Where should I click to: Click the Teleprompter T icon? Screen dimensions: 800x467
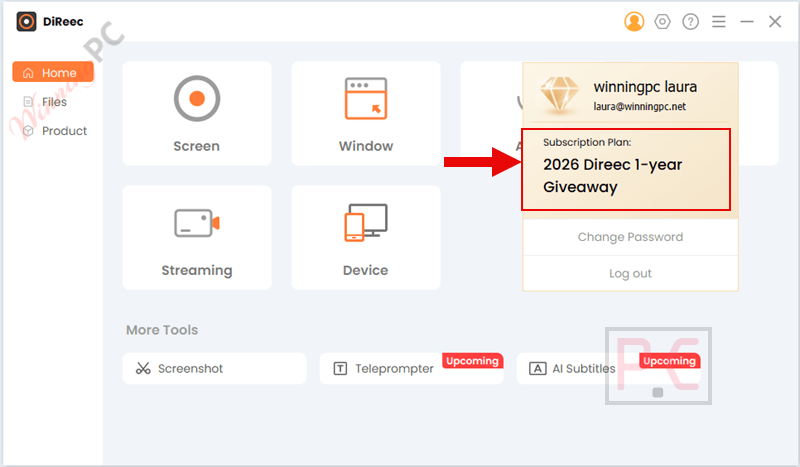coord(340,368)
